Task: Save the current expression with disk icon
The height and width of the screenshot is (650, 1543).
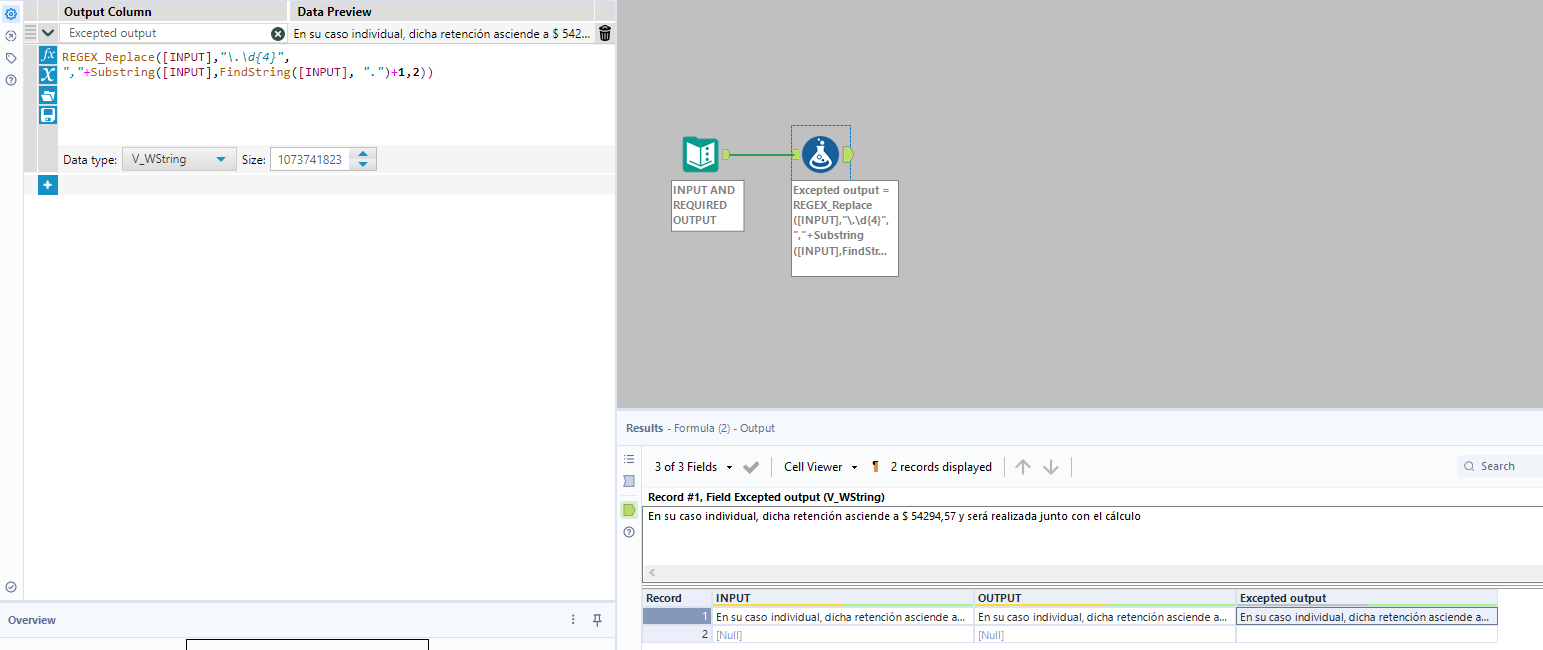Action: (47, 114)
